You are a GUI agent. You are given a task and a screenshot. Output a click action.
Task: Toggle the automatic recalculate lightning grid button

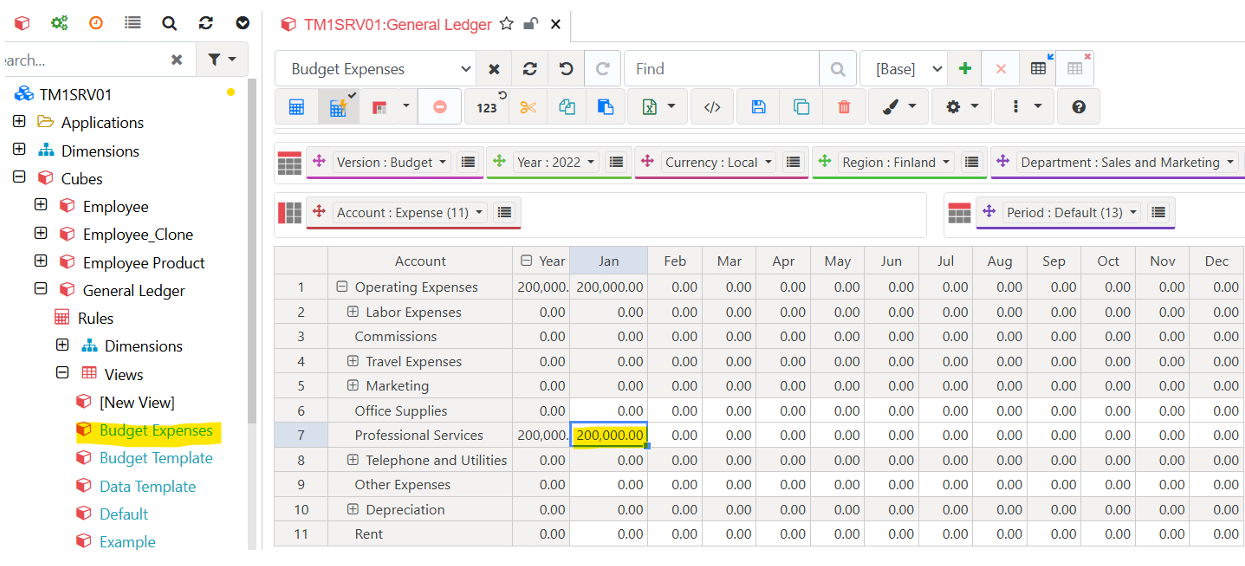(x=338, y=107)
